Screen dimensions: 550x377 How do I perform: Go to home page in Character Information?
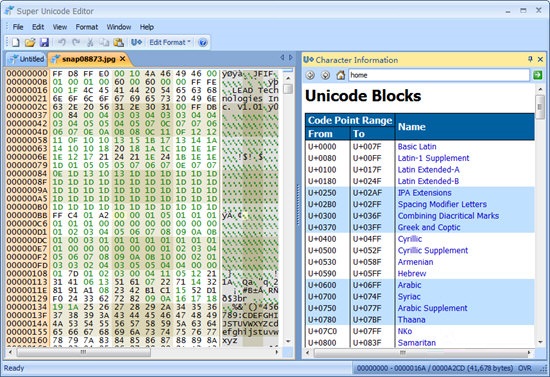pyautogui.click(x=340, y=75)
